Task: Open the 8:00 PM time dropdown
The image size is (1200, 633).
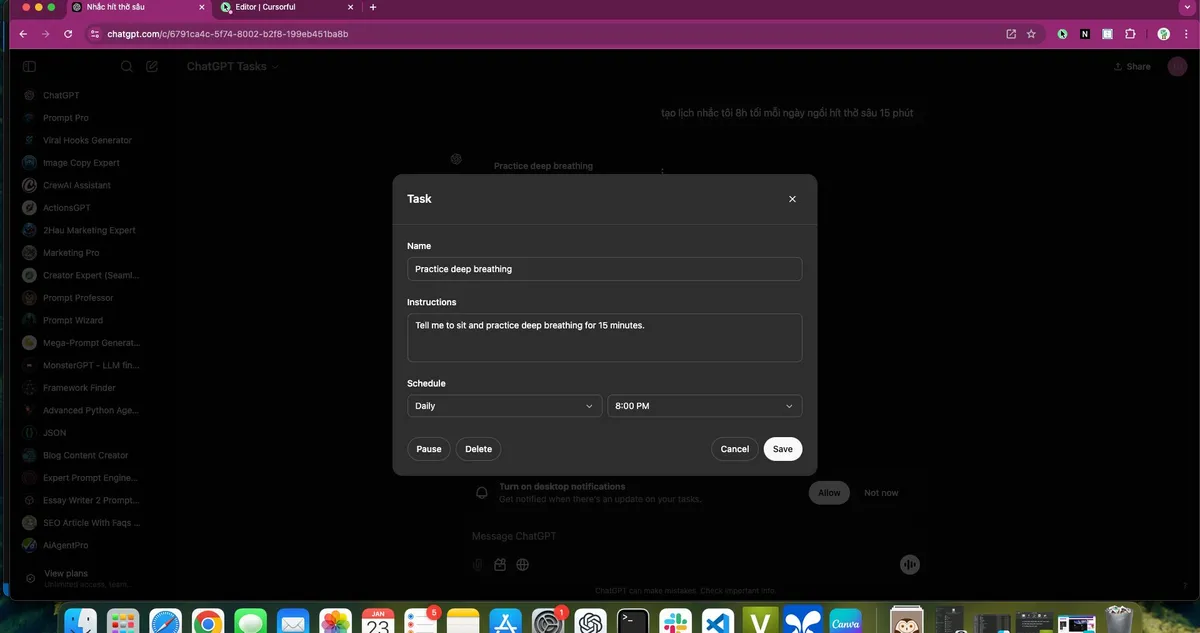Action: tap(704, 406)
